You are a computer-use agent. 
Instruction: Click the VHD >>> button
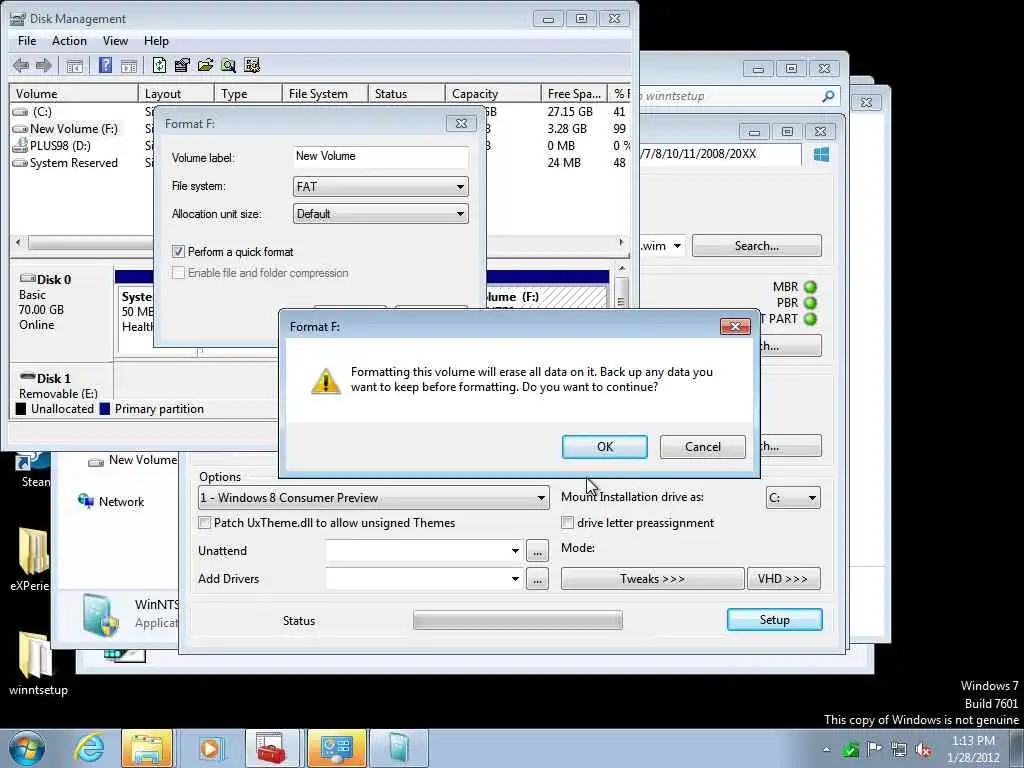point(783,579)
